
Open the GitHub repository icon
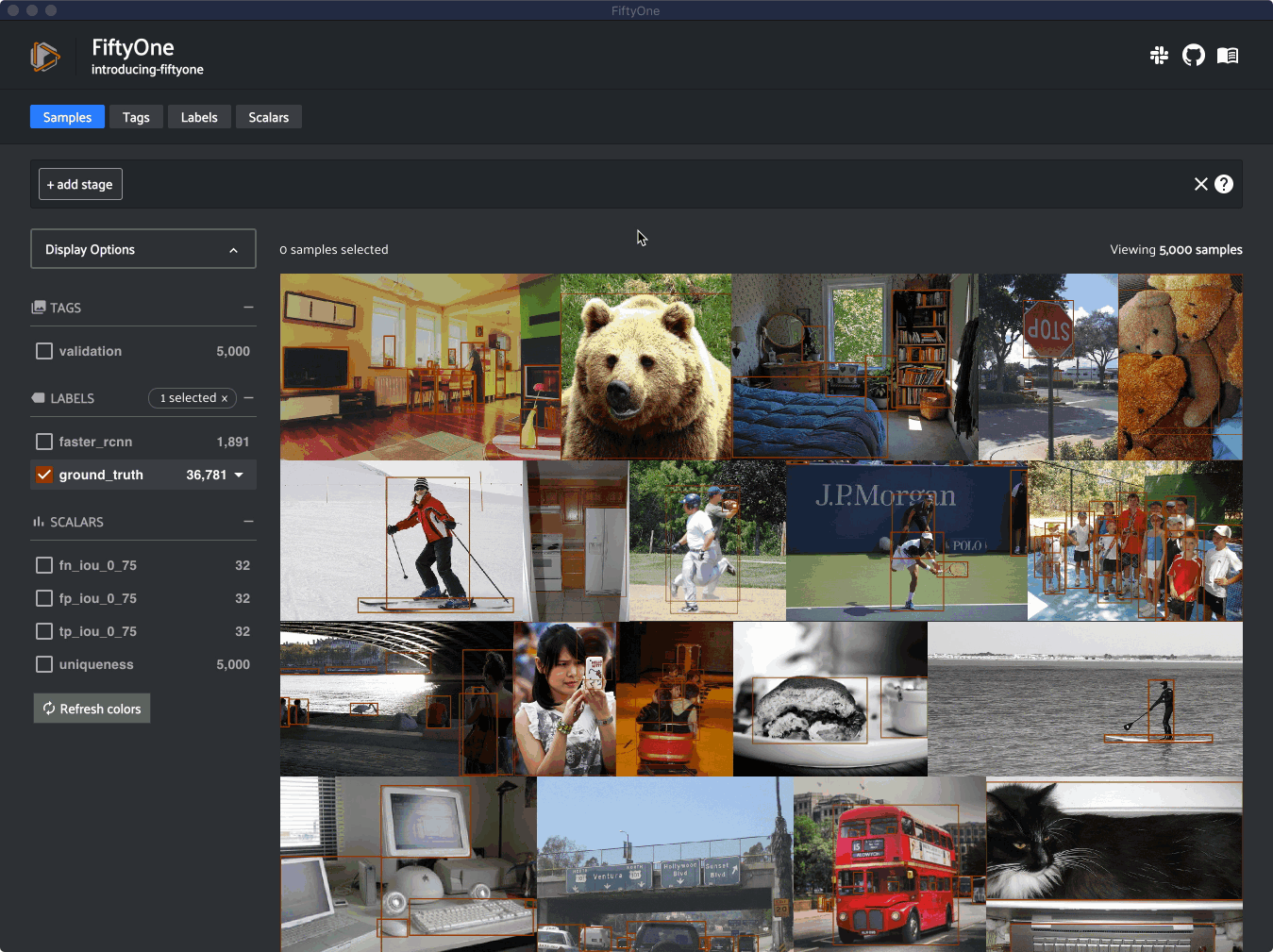click(1194, 56)
